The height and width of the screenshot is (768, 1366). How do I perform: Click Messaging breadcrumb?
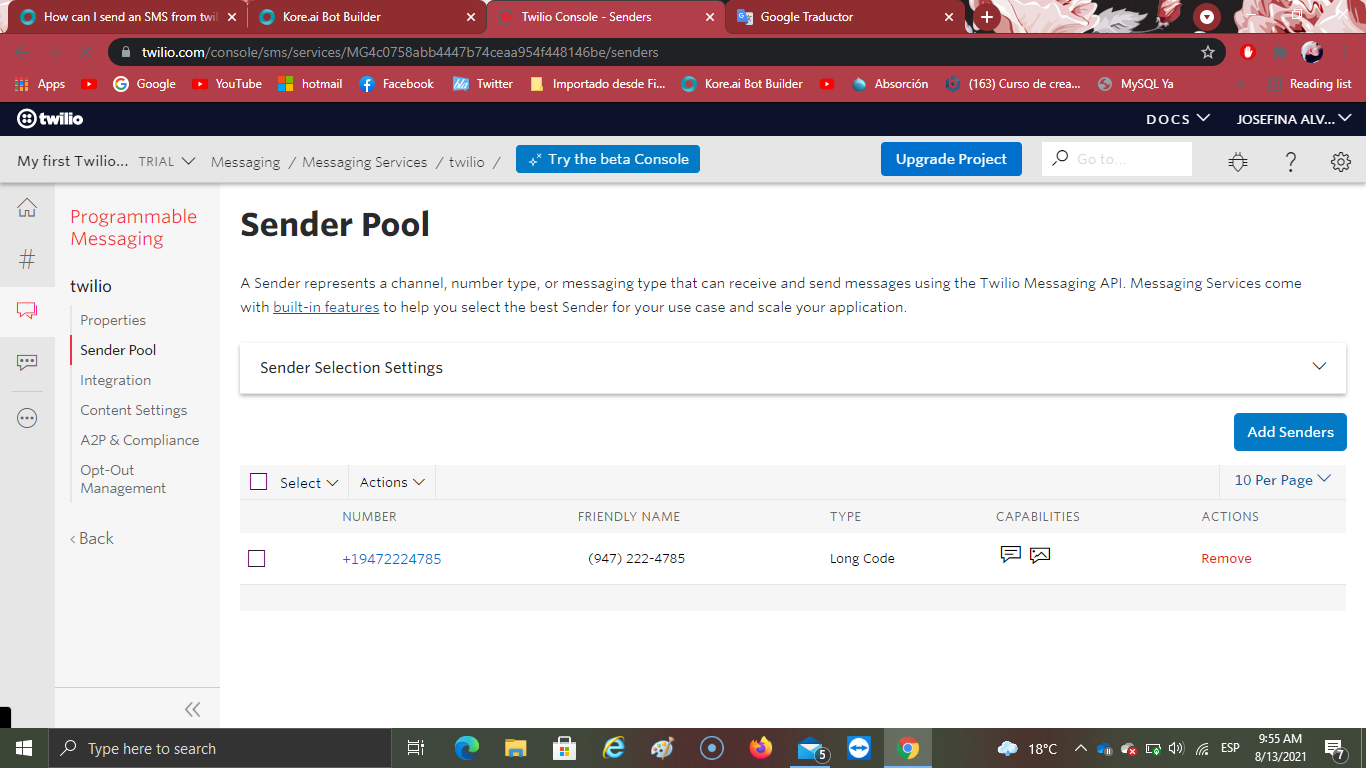pyautogui.click(x=245, y=162)
